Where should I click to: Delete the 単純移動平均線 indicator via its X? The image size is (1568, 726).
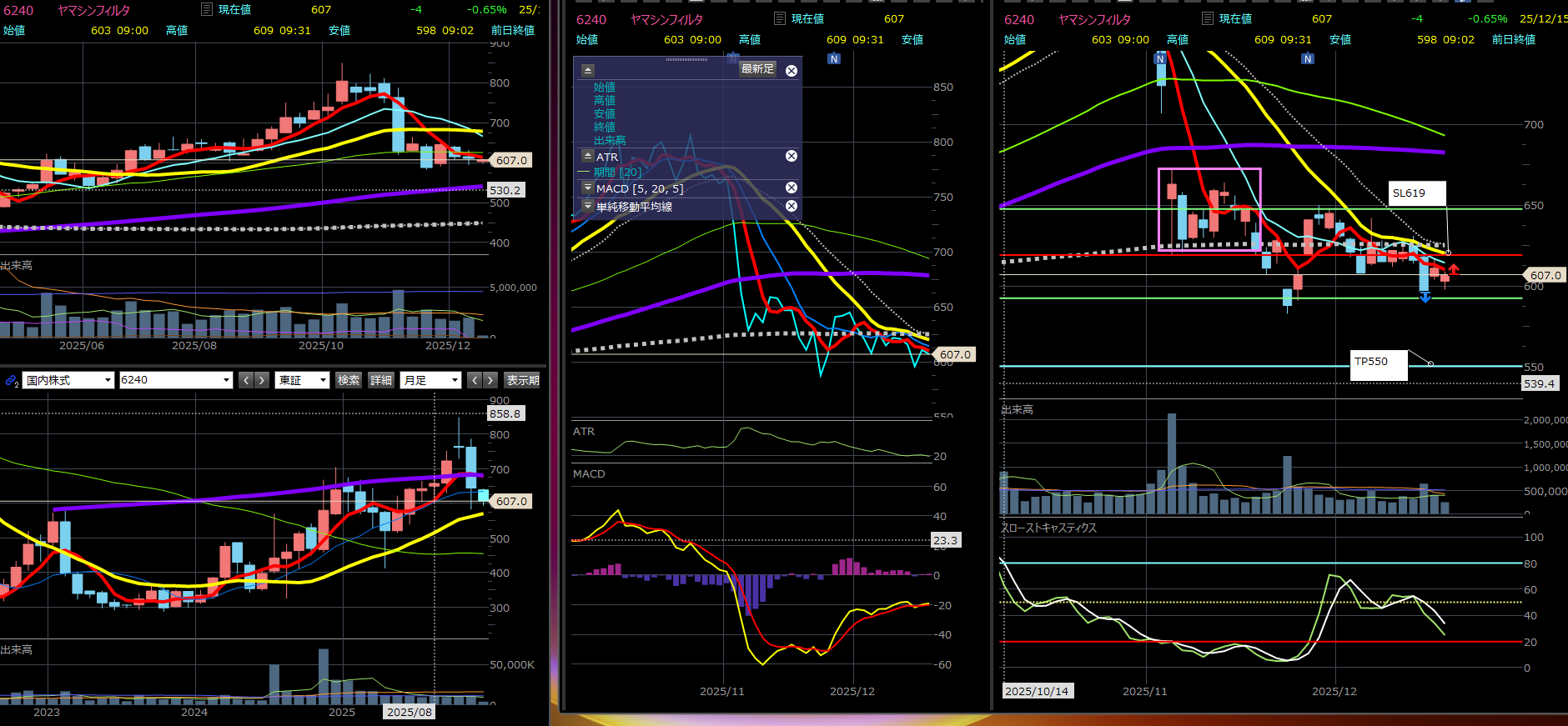click(792, 206)
